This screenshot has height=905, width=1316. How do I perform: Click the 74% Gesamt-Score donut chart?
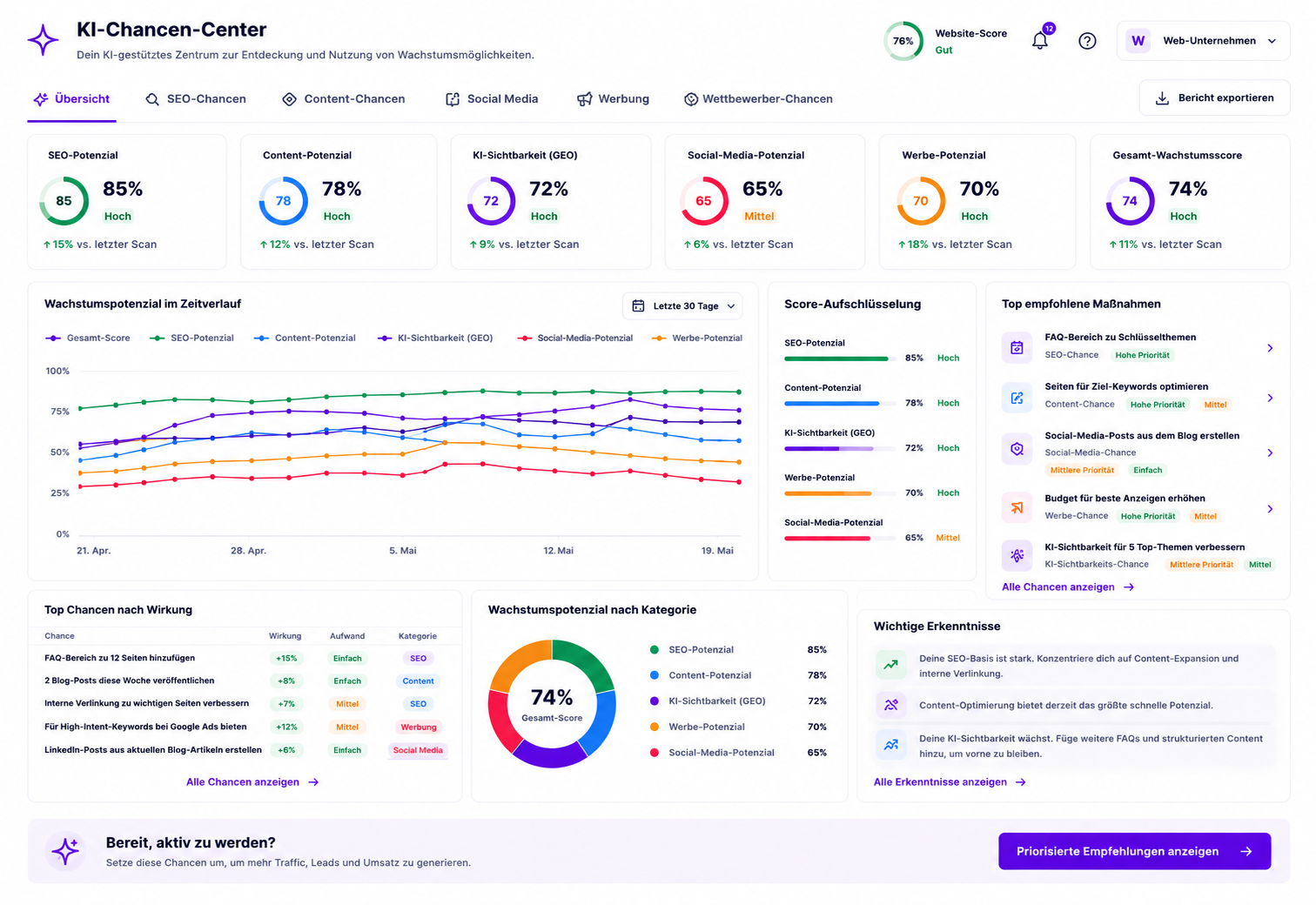click(552, 703)
